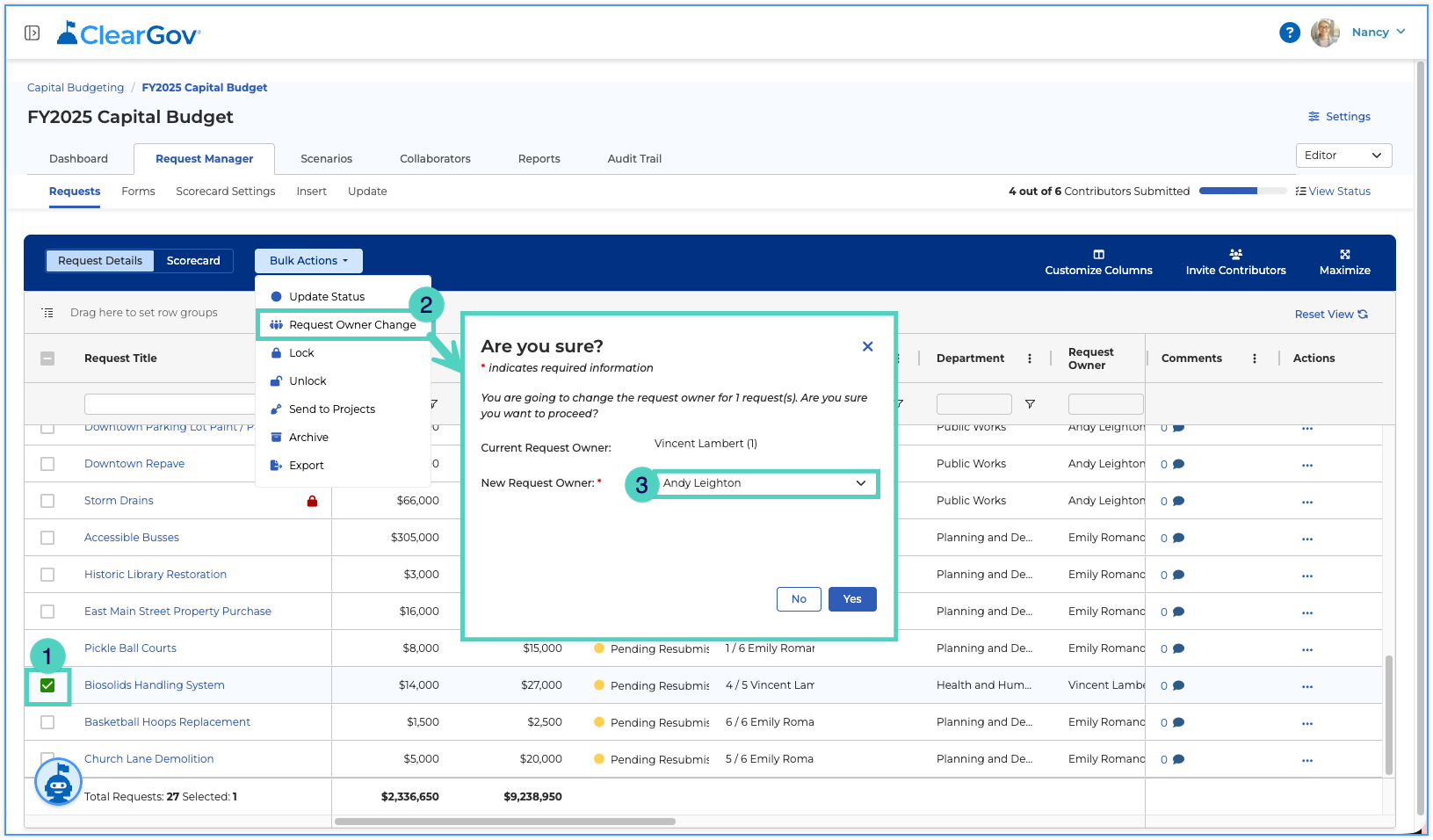Check the Downtown Repave row checkbox
This screenshot has width=1433, height=840.
click(47, 464)
